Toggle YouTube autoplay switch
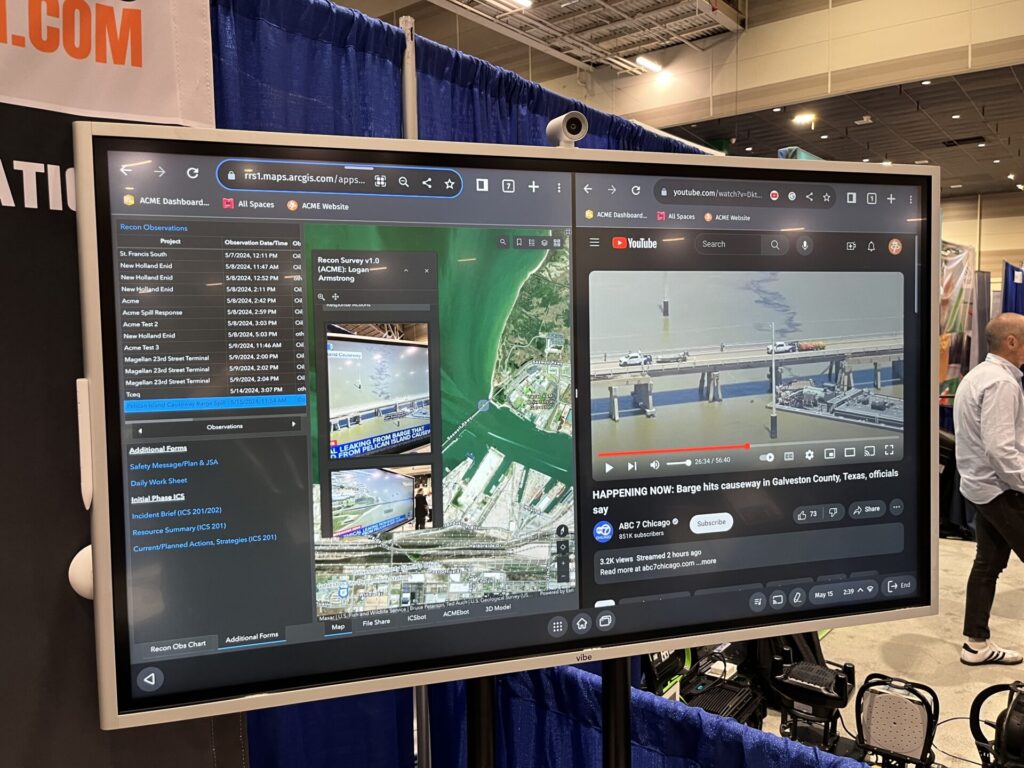 (767, 457)
